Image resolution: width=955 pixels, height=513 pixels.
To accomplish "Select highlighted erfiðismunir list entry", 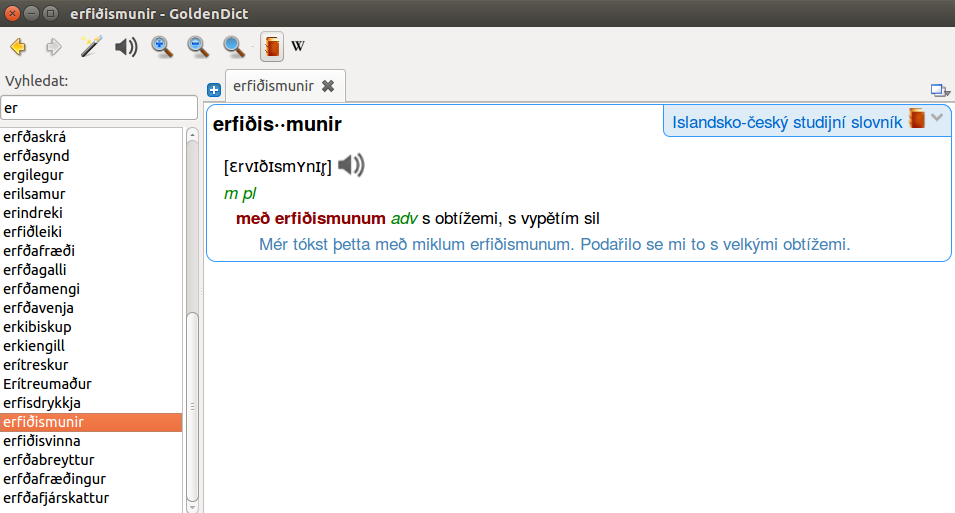I will [91, 422].
